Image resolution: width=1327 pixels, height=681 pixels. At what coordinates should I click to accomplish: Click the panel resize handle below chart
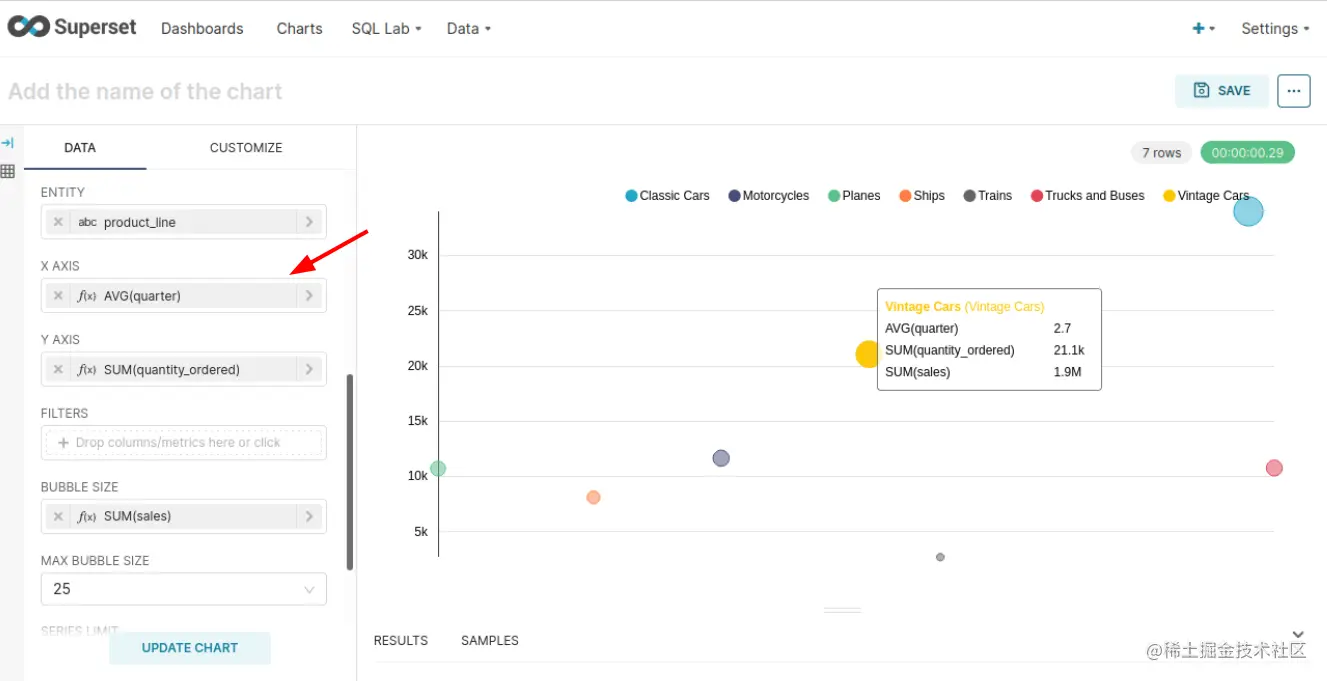(842, 609)
